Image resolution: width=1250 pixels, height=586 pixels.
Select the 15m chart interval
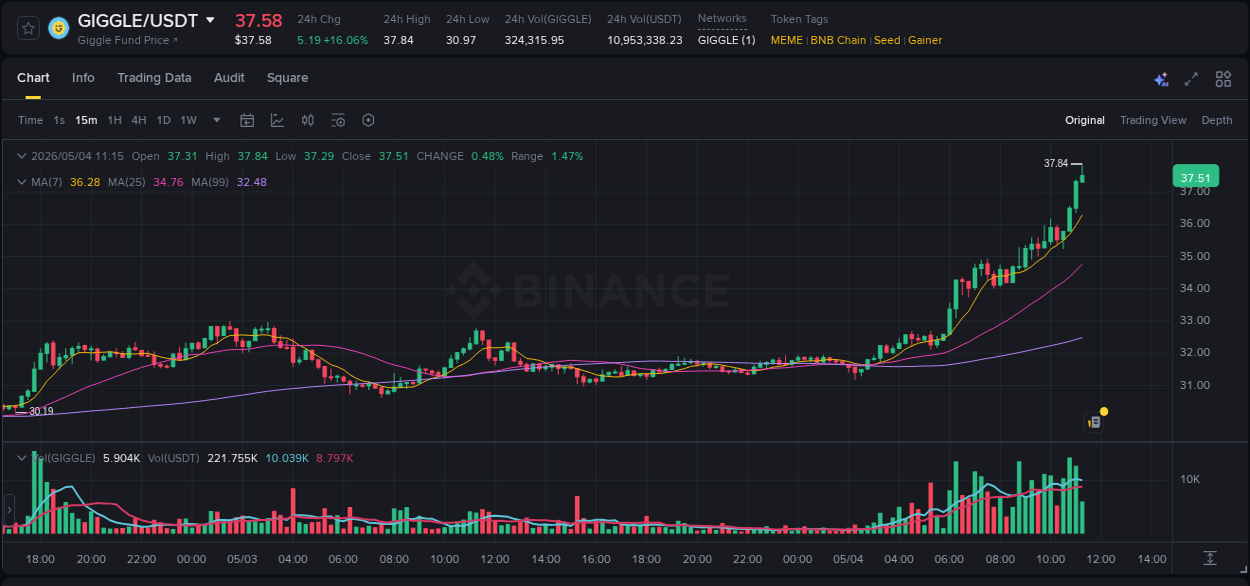87,120
